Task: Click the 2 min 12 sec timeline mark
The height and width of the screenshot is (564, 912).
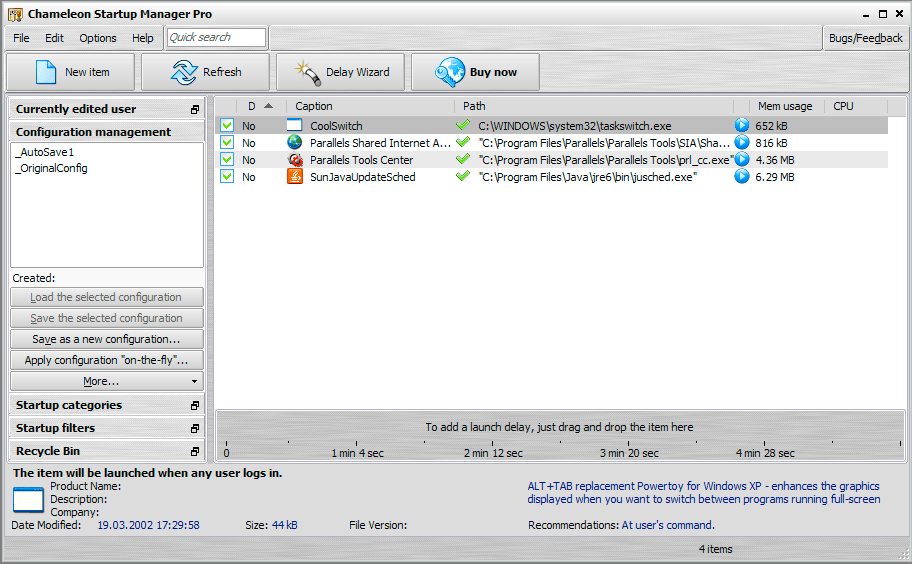Action: (x=493, y=453)
